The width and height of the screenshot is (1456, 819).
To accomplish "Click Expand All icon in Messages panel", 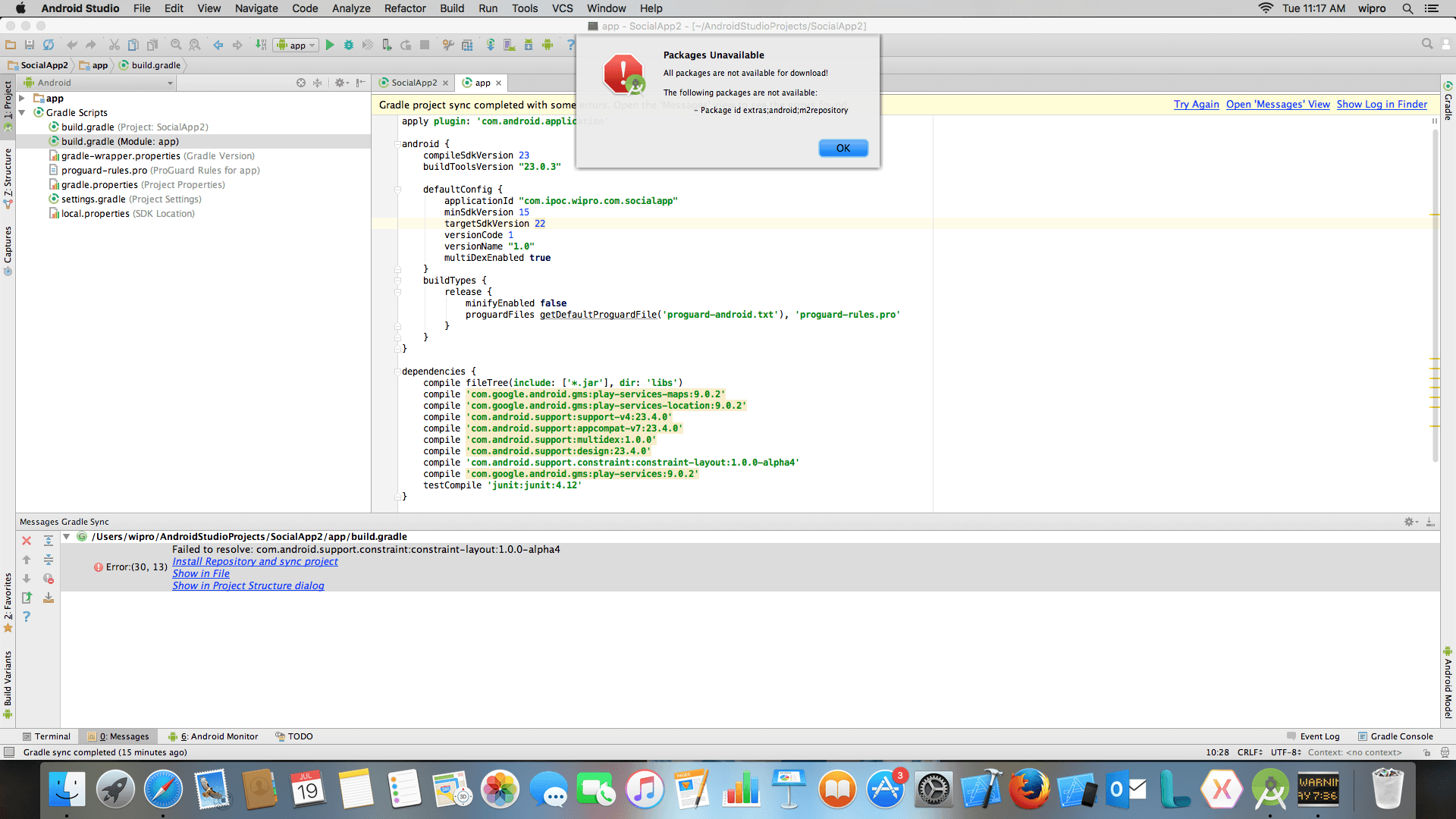I will point(49,541).
